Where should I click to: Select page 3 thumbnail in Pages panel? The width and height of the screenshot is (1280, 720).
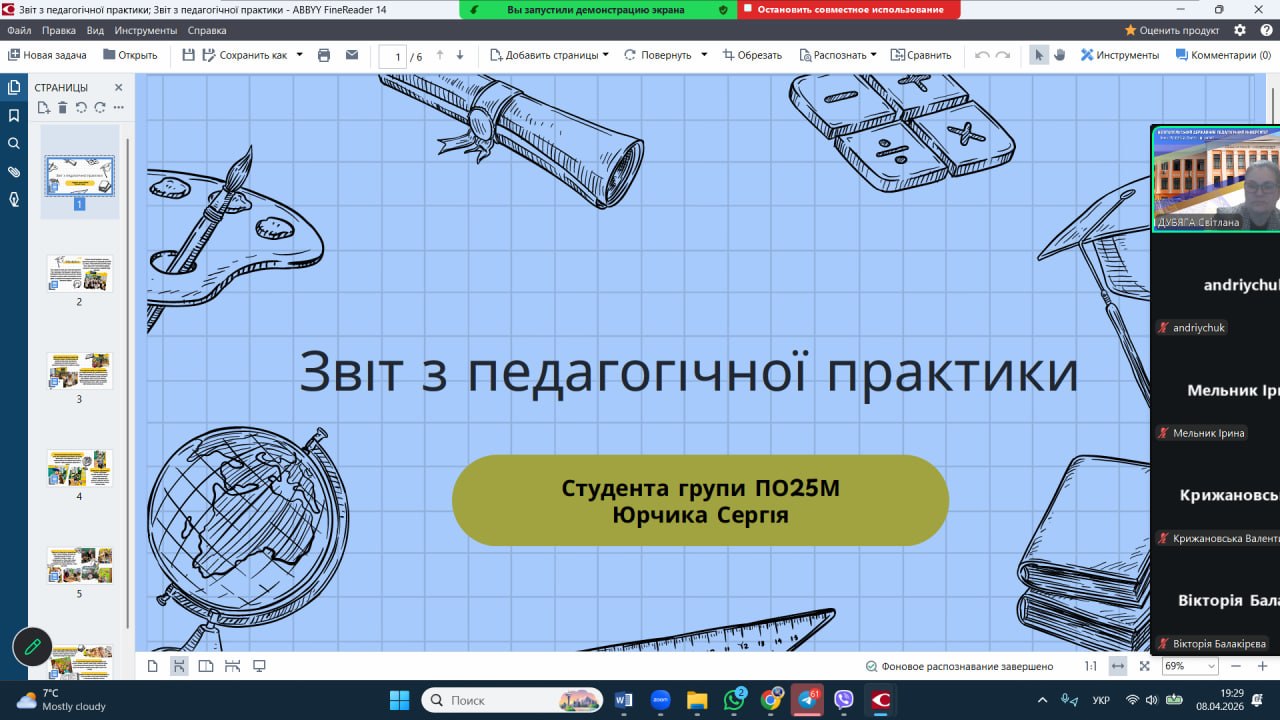(79, 370)
